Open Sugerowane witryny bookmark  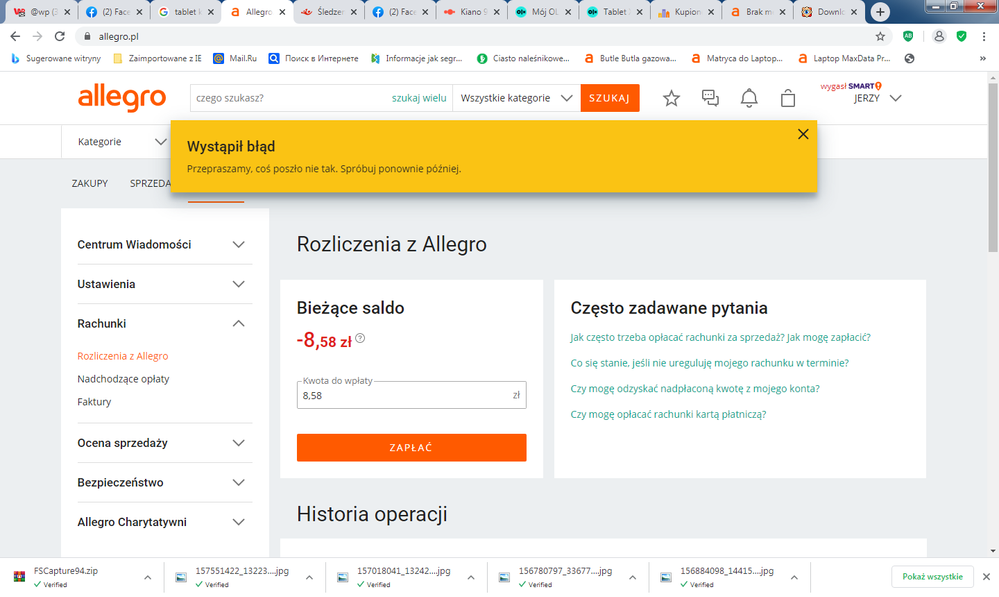point(55,58)
